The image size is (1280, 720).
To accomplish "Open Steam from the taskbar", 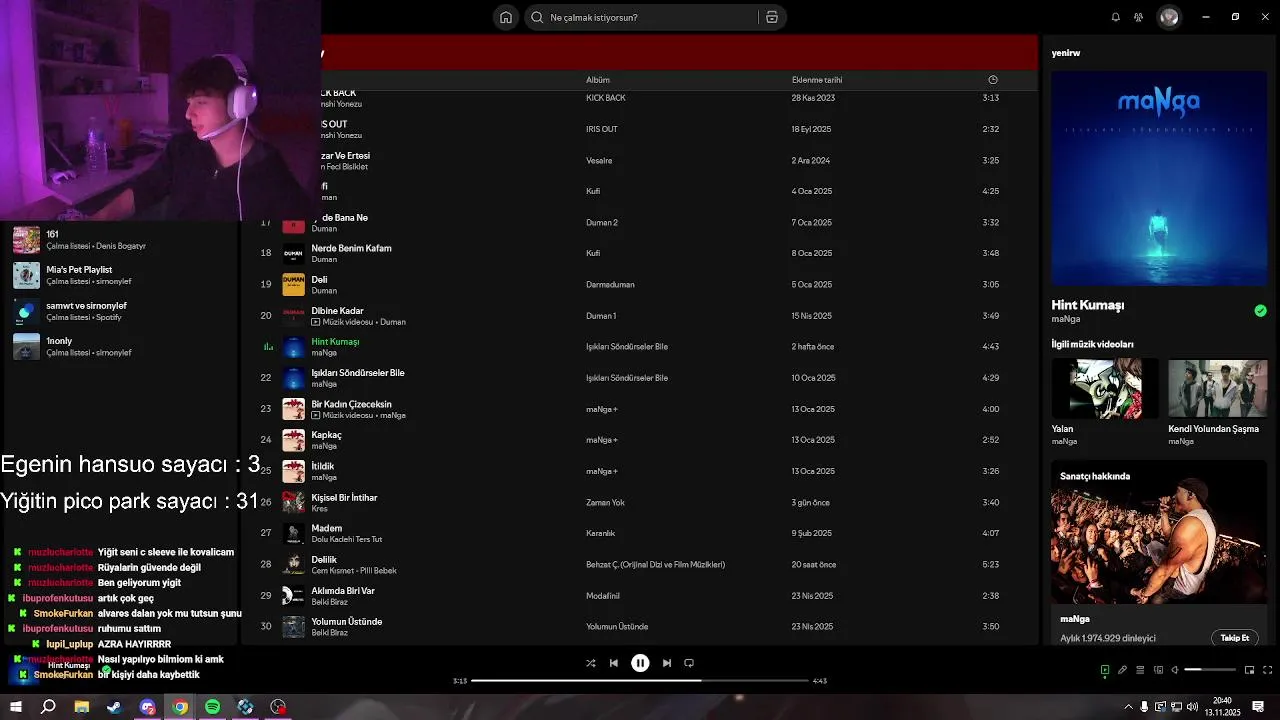I will click(x=114, y=707).
